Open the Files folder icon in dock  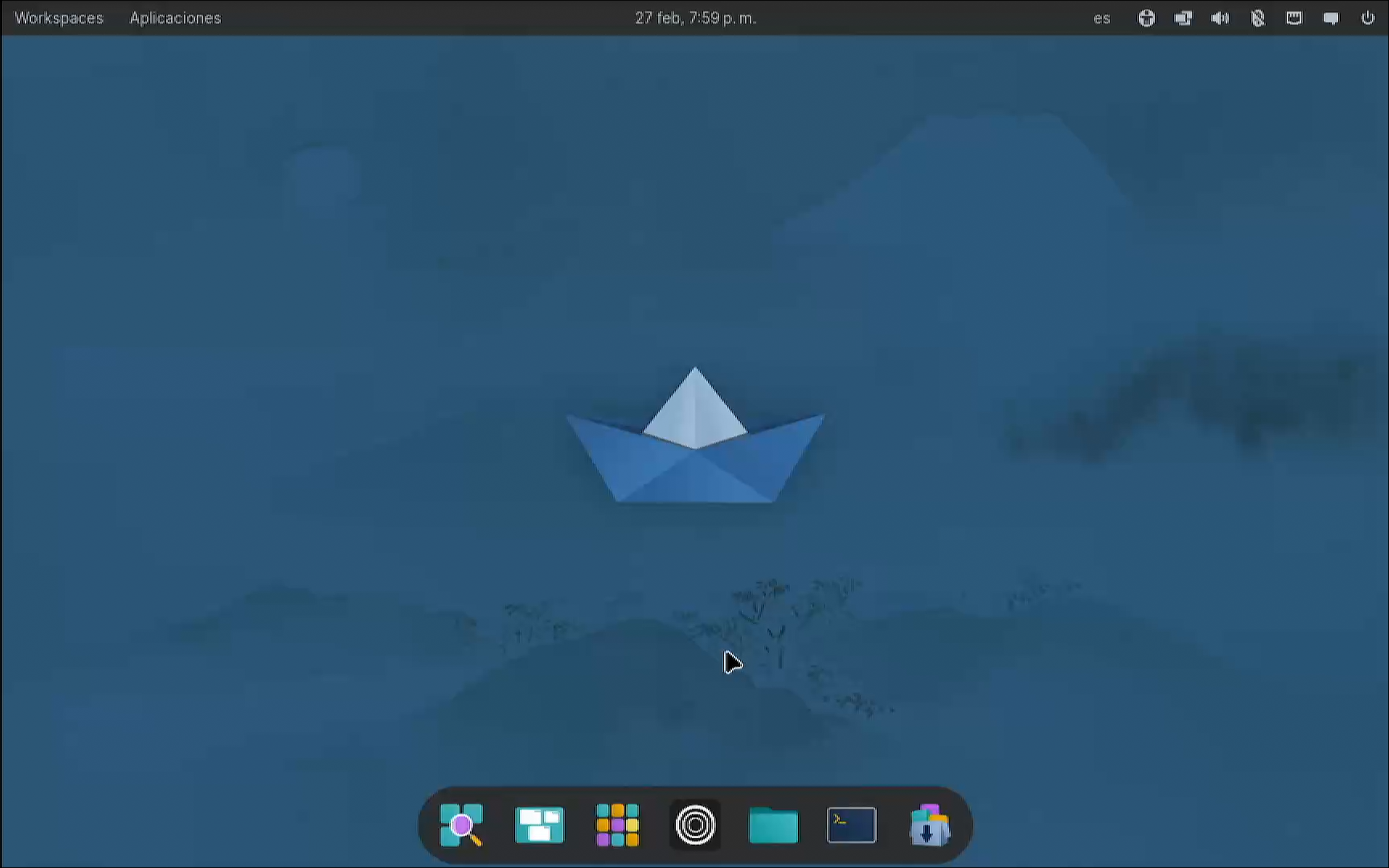tap(773, 825)
